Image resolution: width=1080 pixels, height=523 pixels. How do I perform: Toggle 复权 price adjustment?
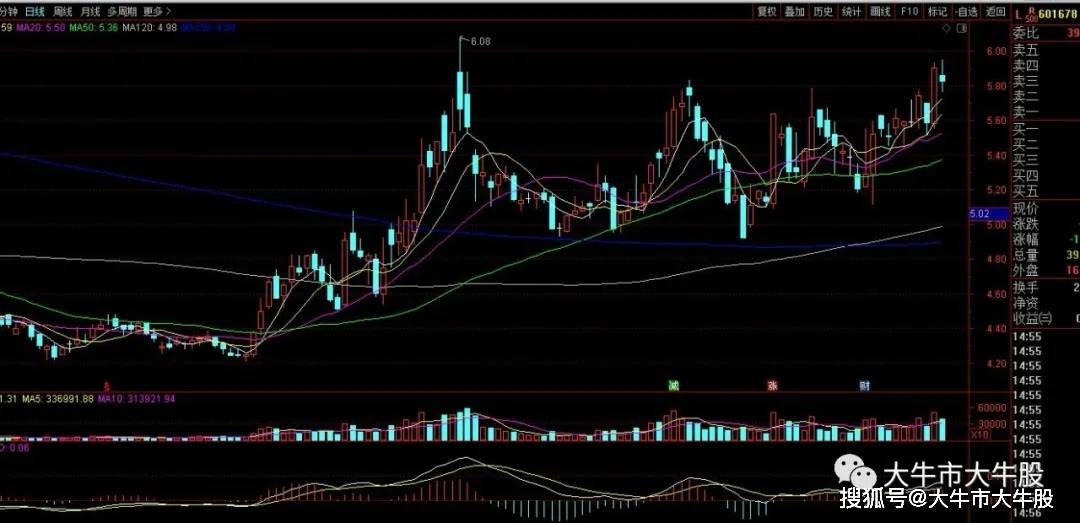click(766, 12)
